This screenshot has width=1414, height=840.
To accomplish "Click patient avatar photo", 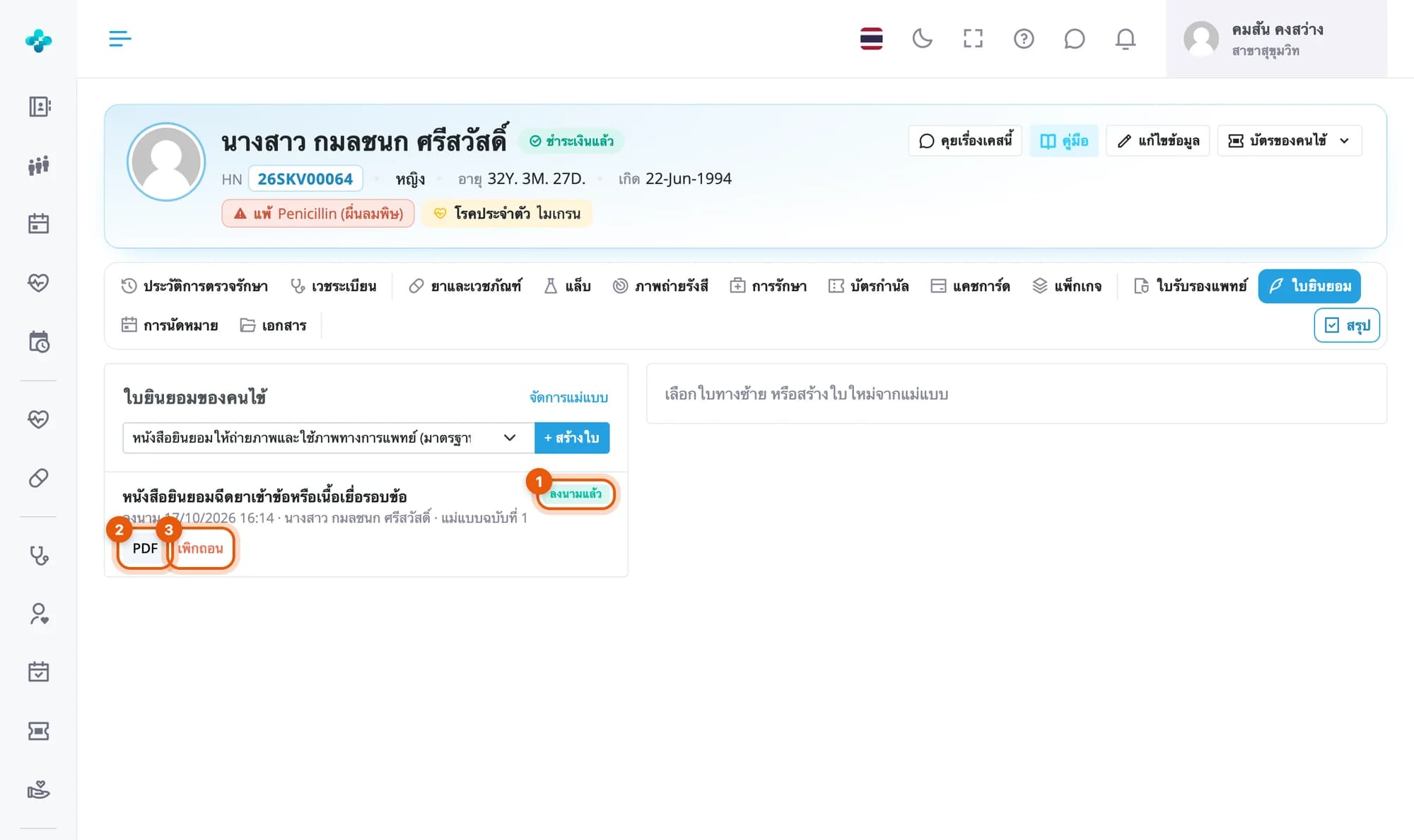I will 166,162.
